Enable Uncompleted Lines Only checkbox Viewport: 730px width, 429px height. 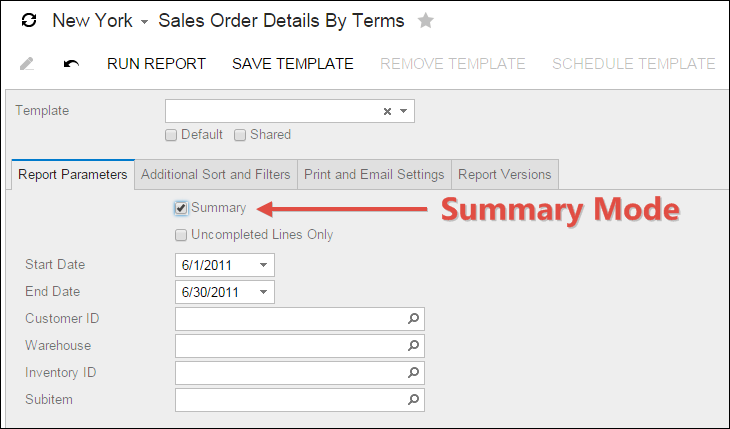[181, 235]
